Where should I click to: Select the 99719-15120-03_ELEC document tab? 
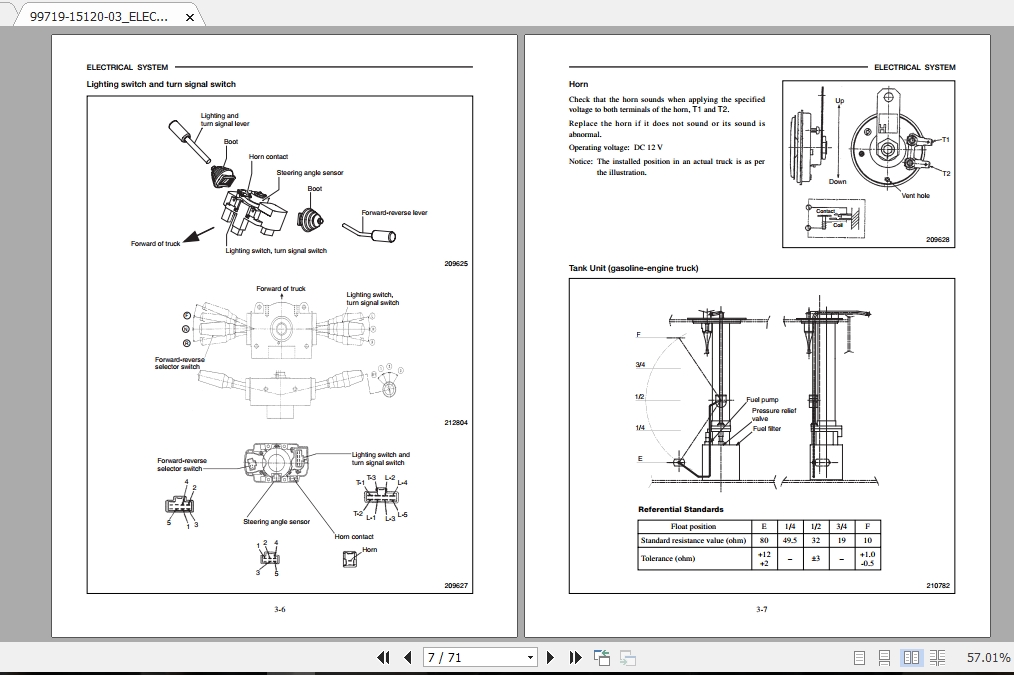[x=100, y=16]
